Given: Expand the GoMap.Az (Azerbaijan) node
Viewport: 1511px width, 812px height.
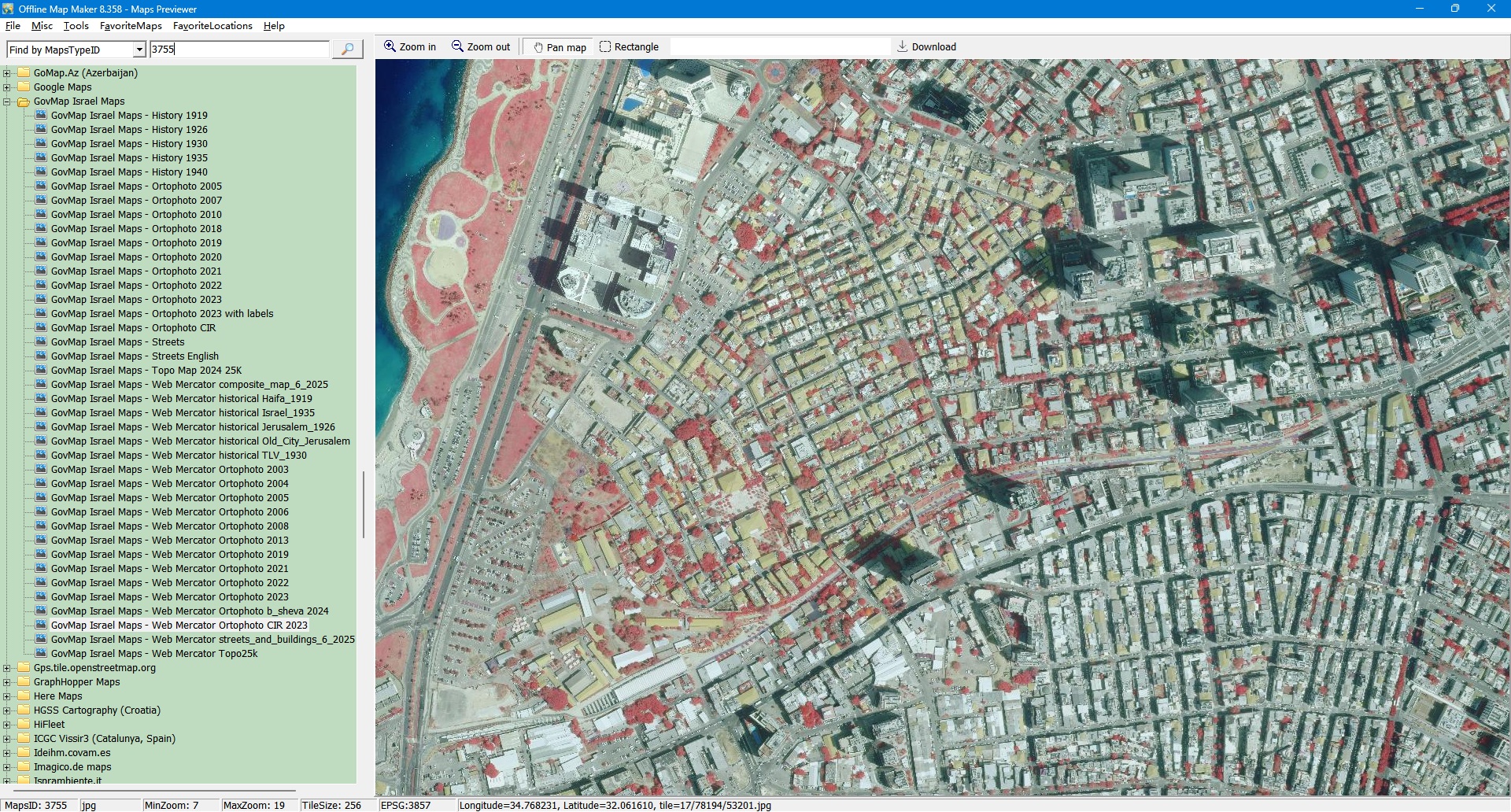Looking at the screenshot, I should (7, 73).
